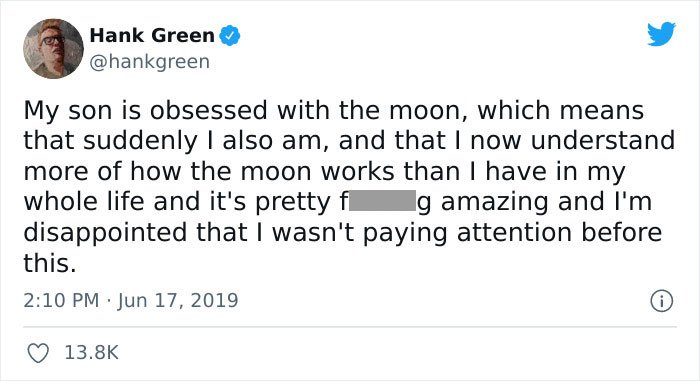Open the @hankgreen handle link

pos(150,62)
